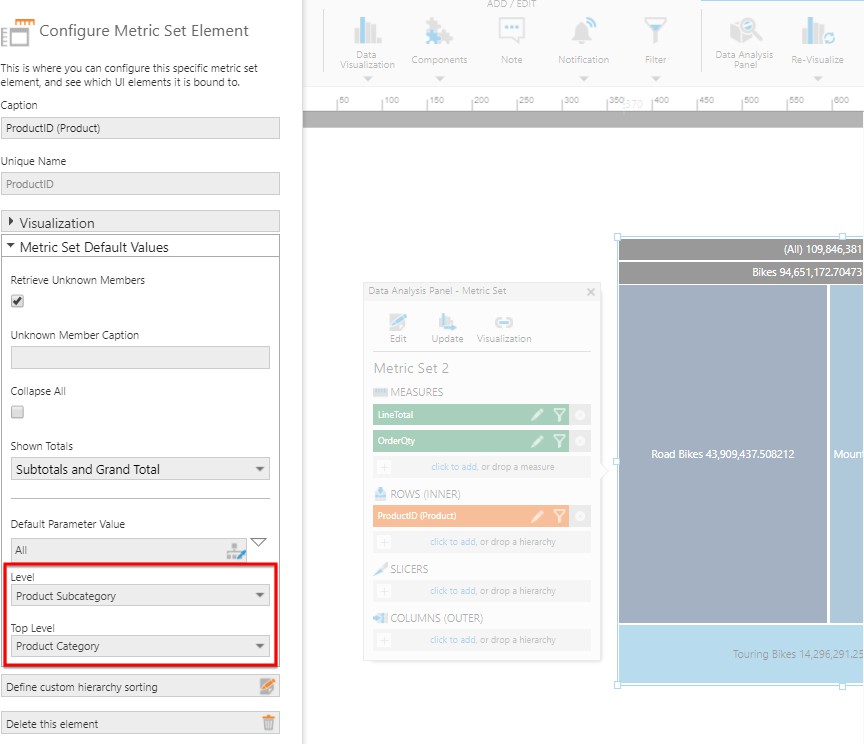Enable the Collapse All checkbox

[18, 412]
